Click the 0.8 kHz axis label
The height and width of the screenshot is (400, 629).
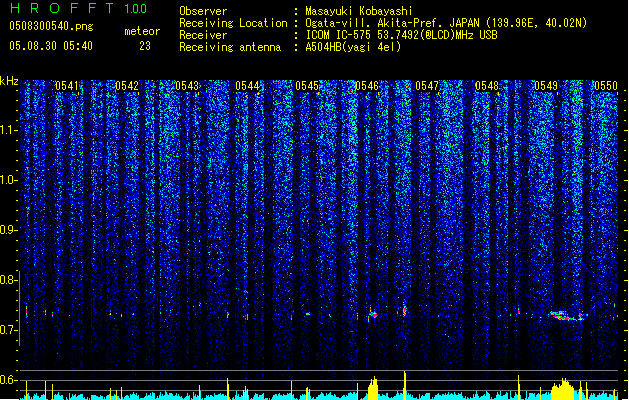tap(9, 280)
